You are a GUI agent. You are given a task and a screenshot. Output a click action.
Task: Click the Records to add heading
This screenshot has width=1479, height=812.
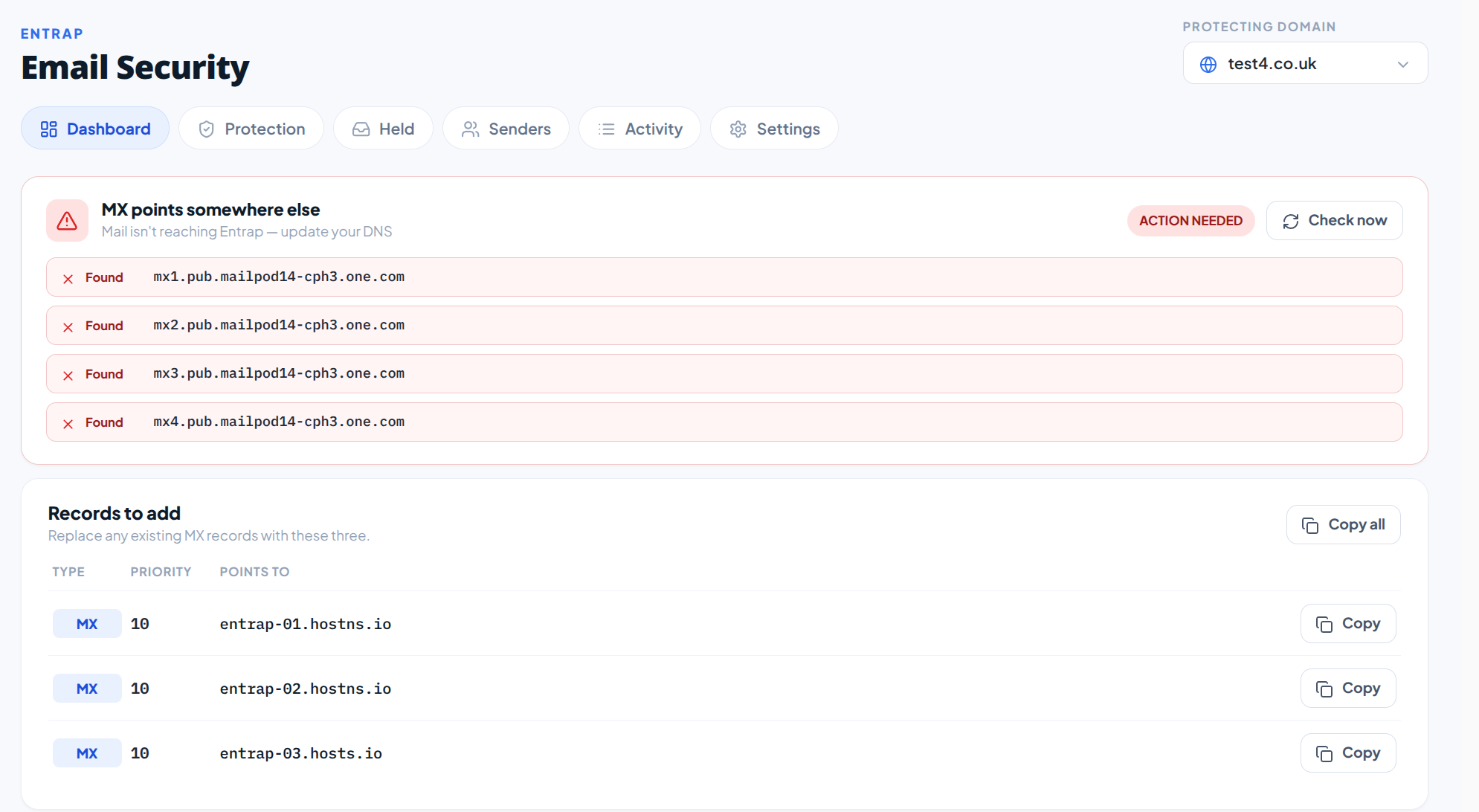(115, 513)
